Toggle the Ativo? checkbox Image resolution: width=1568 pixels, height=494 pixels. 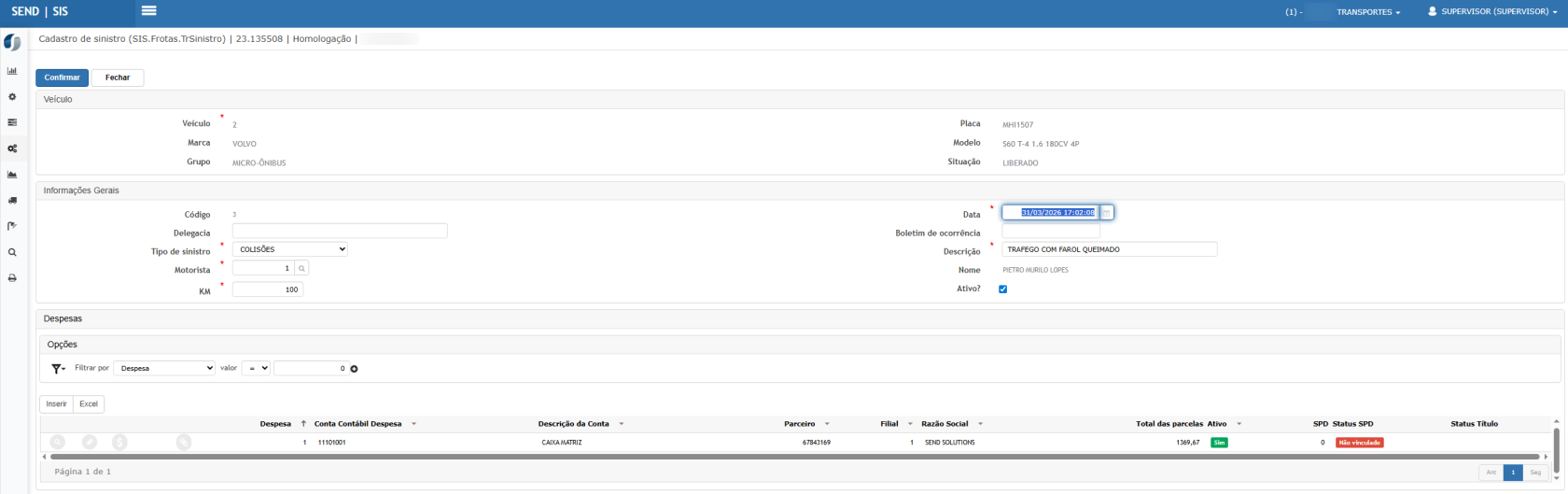(x=1003, y=289)
